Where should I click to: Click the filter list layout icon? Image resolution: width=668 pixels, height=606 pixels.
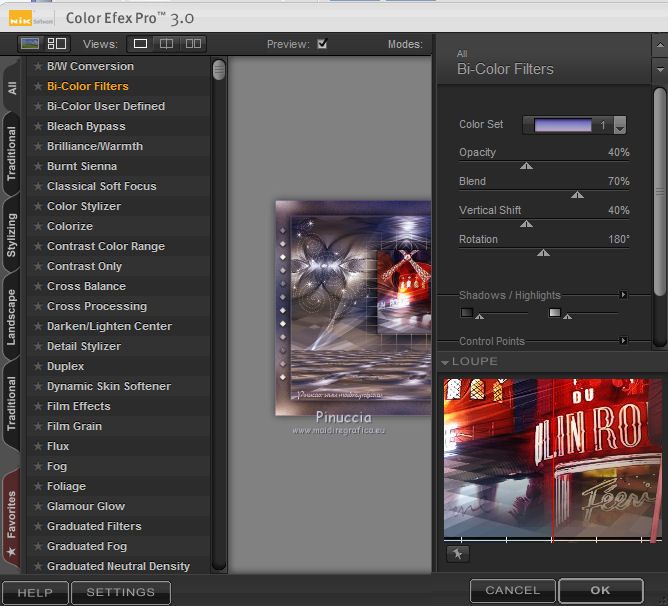[57, 44]
